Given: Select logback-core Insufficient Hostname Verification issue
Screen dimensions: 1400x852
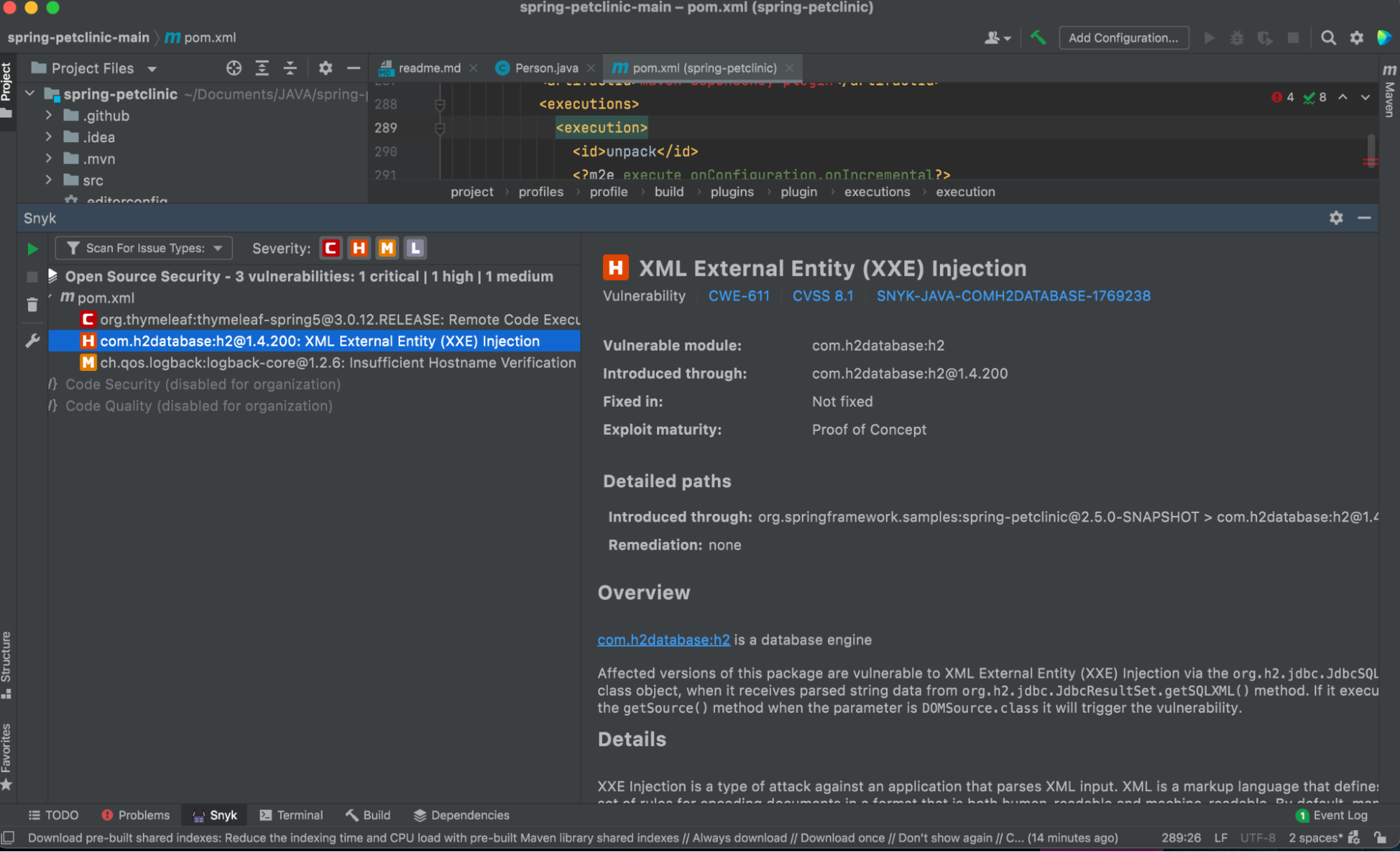Looking at the screenshot, I should click(x=337, y=363).
